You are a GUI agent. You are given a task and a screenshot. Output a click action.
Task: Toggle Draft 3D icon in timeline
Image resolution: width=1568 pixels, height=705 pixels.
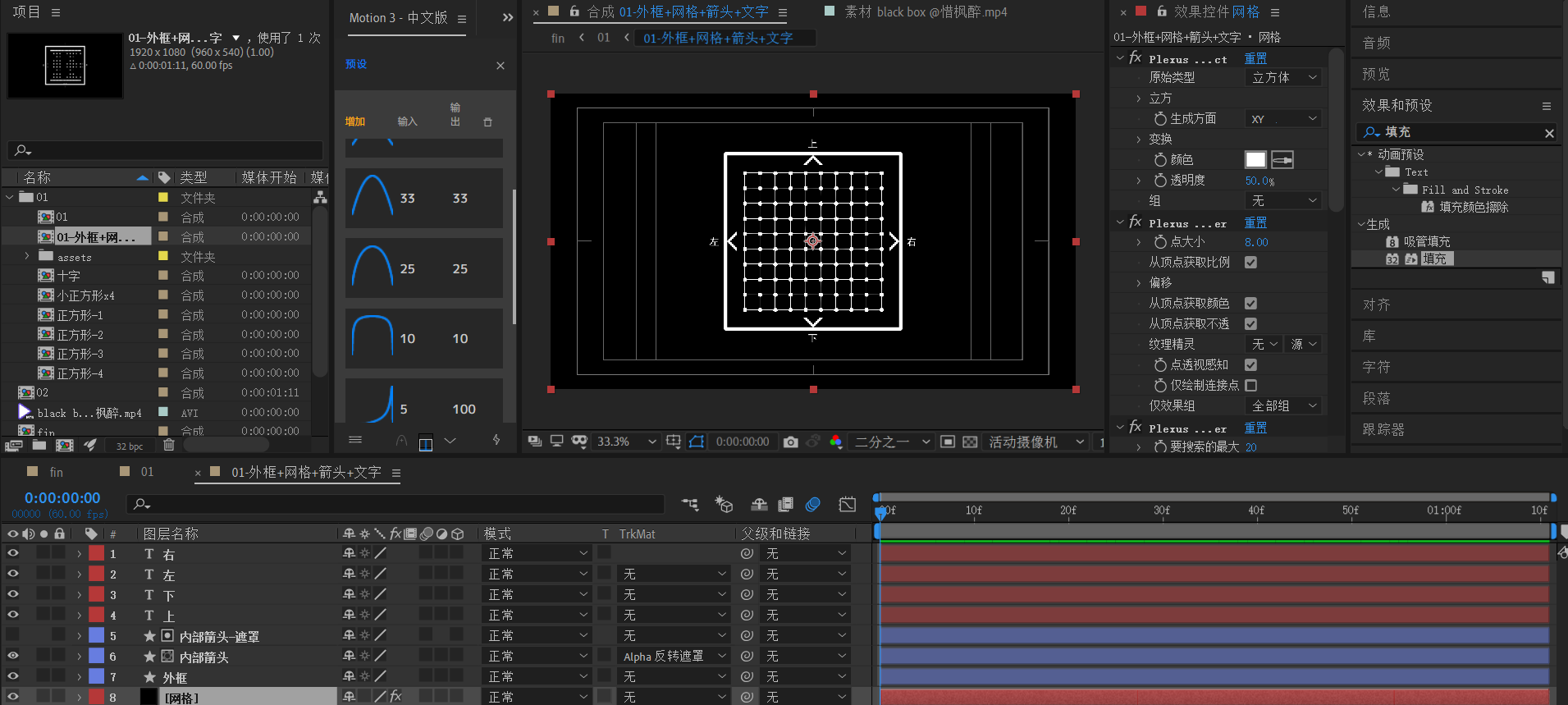[724, 504]
